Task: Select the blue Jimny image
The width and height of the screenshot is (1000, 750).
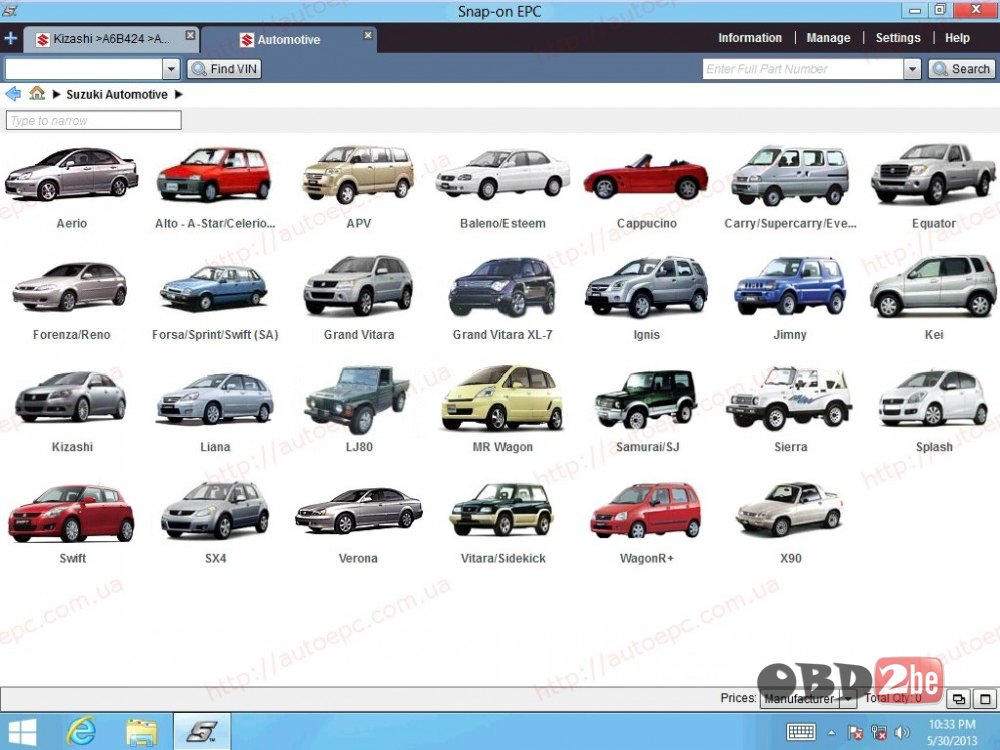Action: click(x=790, y=286)
